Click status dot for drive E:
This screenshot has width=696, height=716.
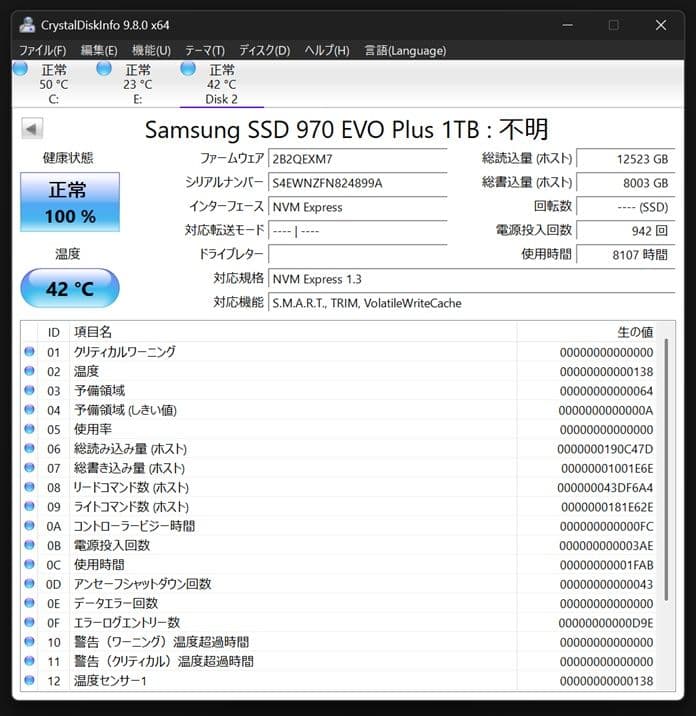point(104,69)
